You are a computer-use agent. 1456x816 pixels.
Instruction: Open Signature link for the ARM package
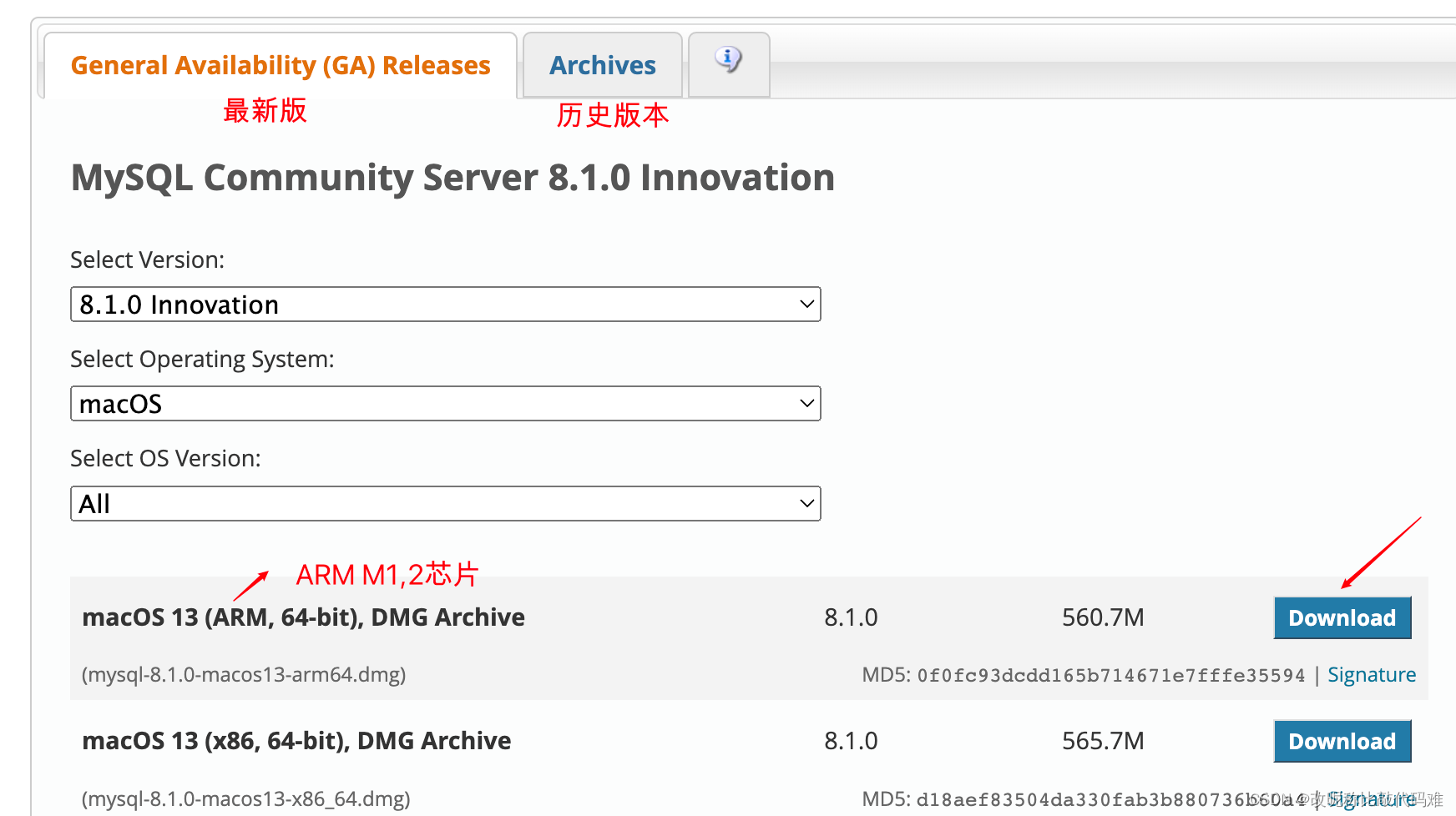pos(1372,675)
